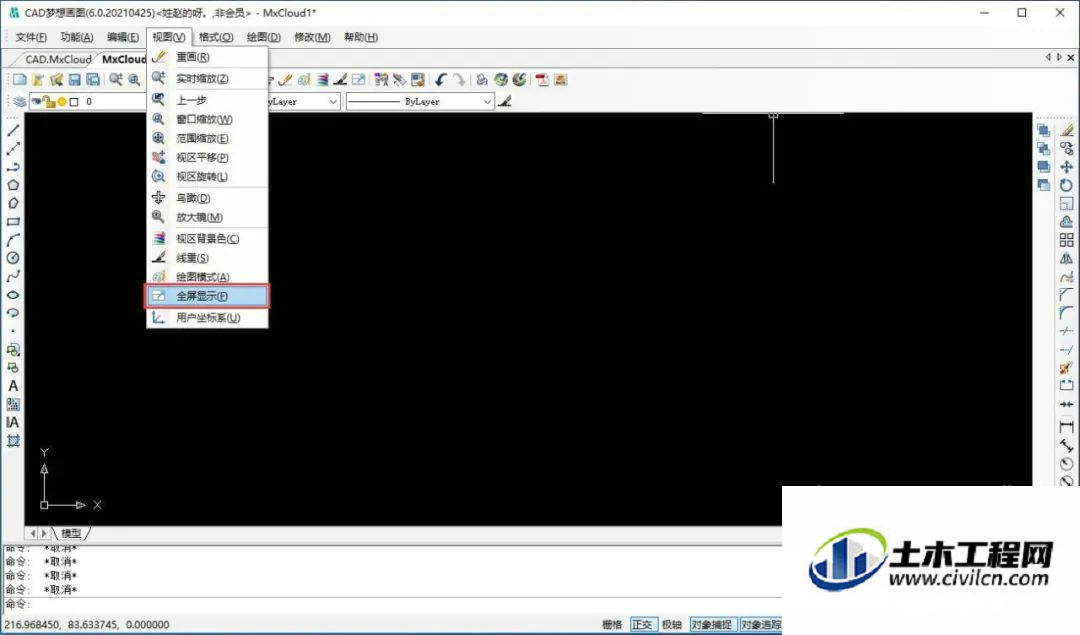The image size is (1080, 635).
Task: Toggle 极轴 polar mode in status bar
Action: click(672, 624)
